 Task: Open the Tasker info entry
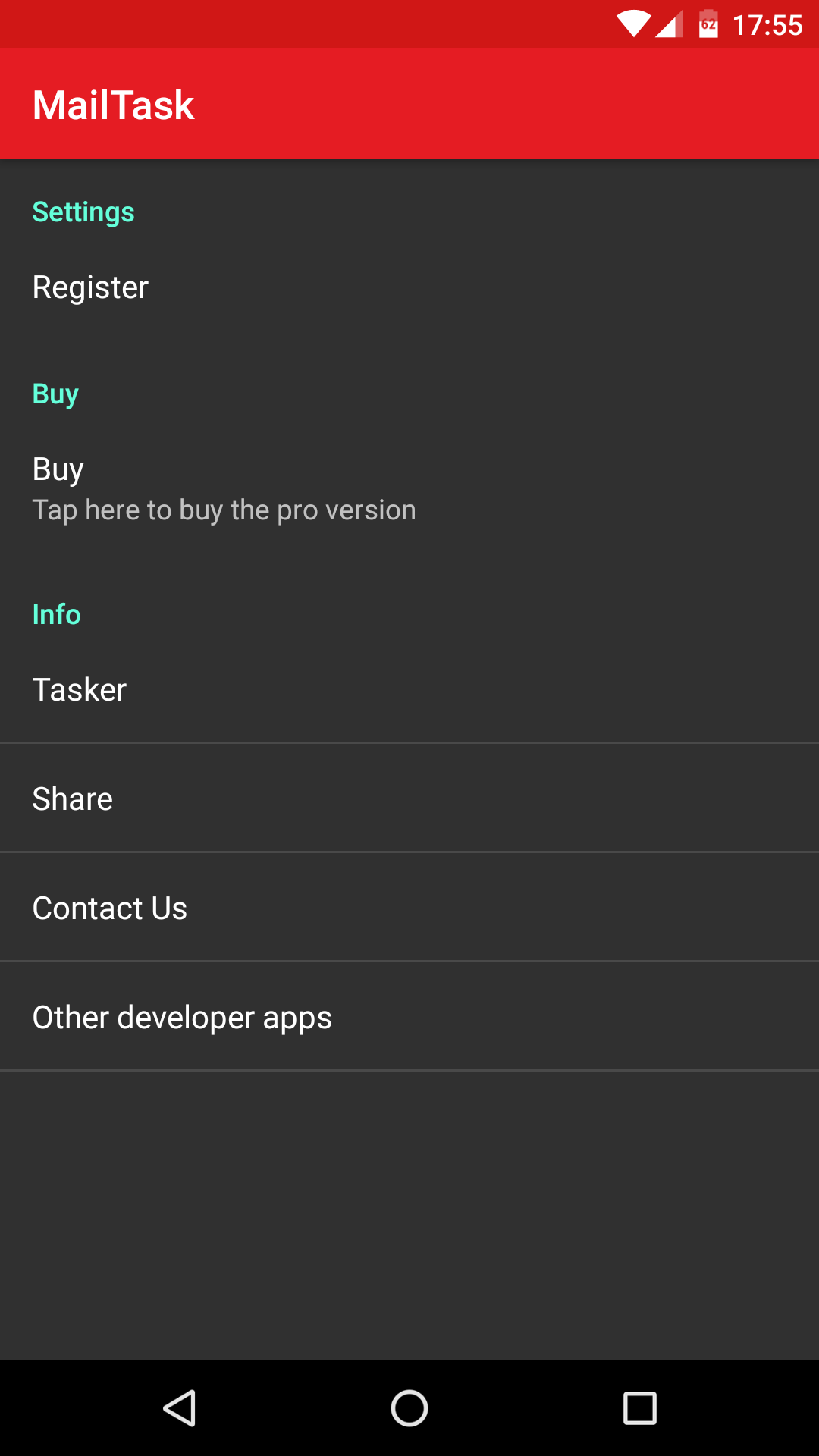click(x=409, y=689)
